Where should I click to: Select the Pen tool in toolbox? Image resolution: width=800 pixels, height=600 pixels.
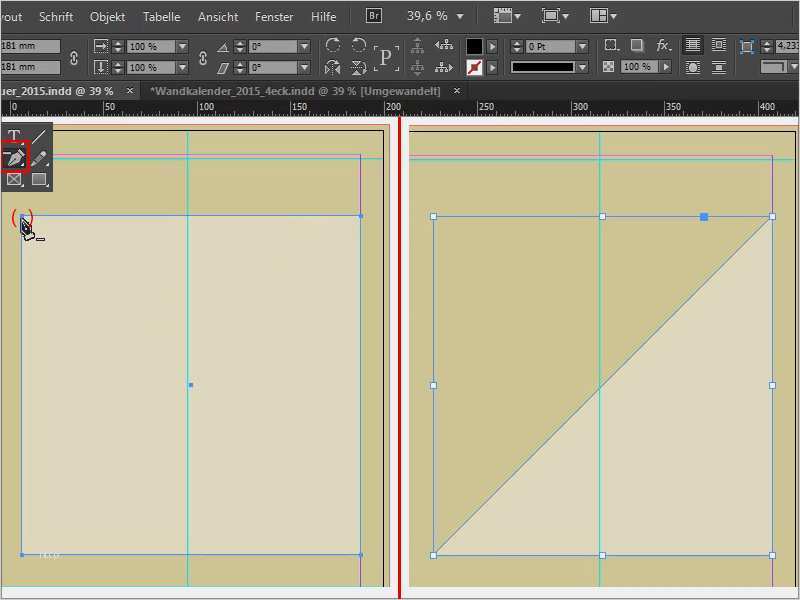pos(14,158)
